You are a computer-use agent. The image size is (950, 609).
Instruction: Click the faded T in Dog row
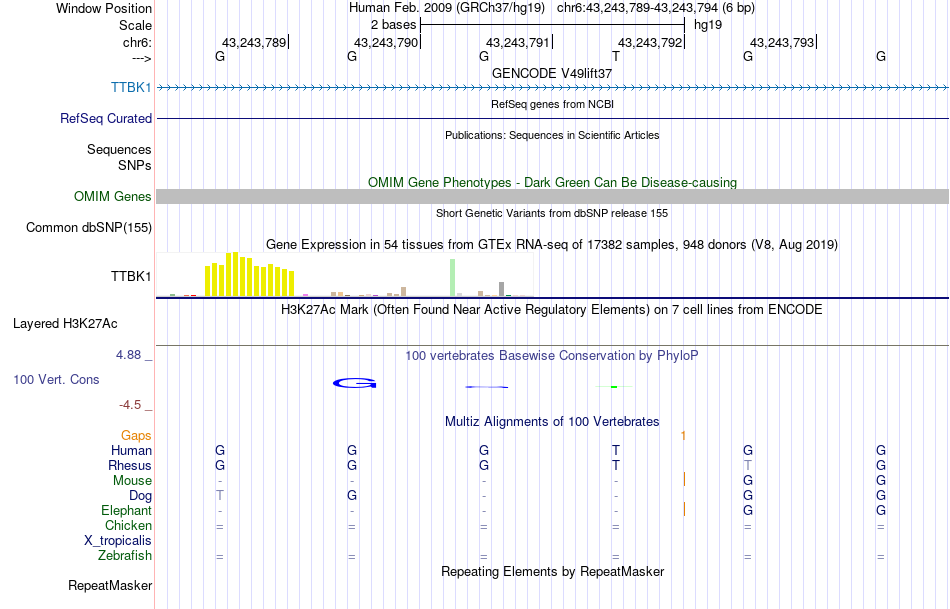click(220, 496)
